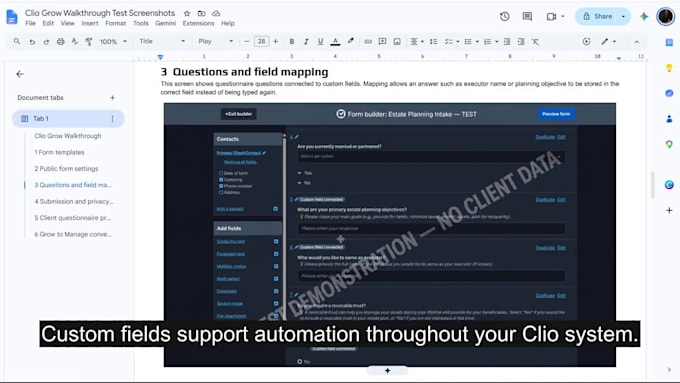
Task: Jump to 6 Grow to Manage heading
Action: point(73,234)
